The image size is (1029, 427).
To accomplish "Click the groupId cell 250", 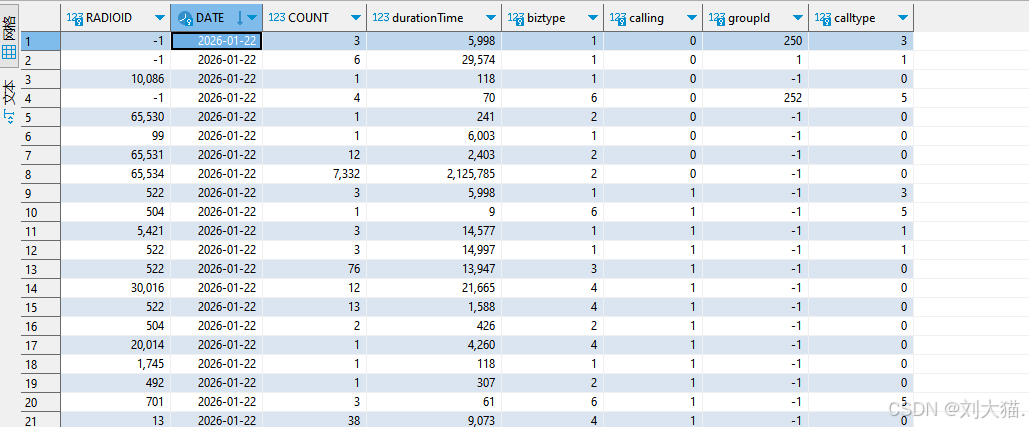I will (x=755, y=41).
